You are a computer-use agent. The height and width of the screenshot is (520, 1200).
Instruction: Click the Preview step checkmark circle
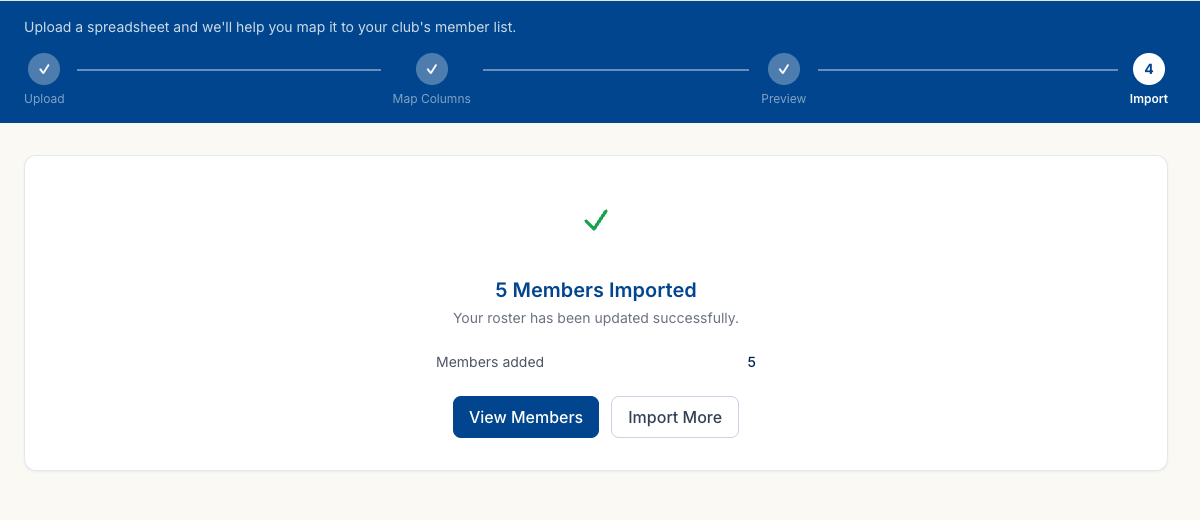pyautogui.click(x=783, y=69)
